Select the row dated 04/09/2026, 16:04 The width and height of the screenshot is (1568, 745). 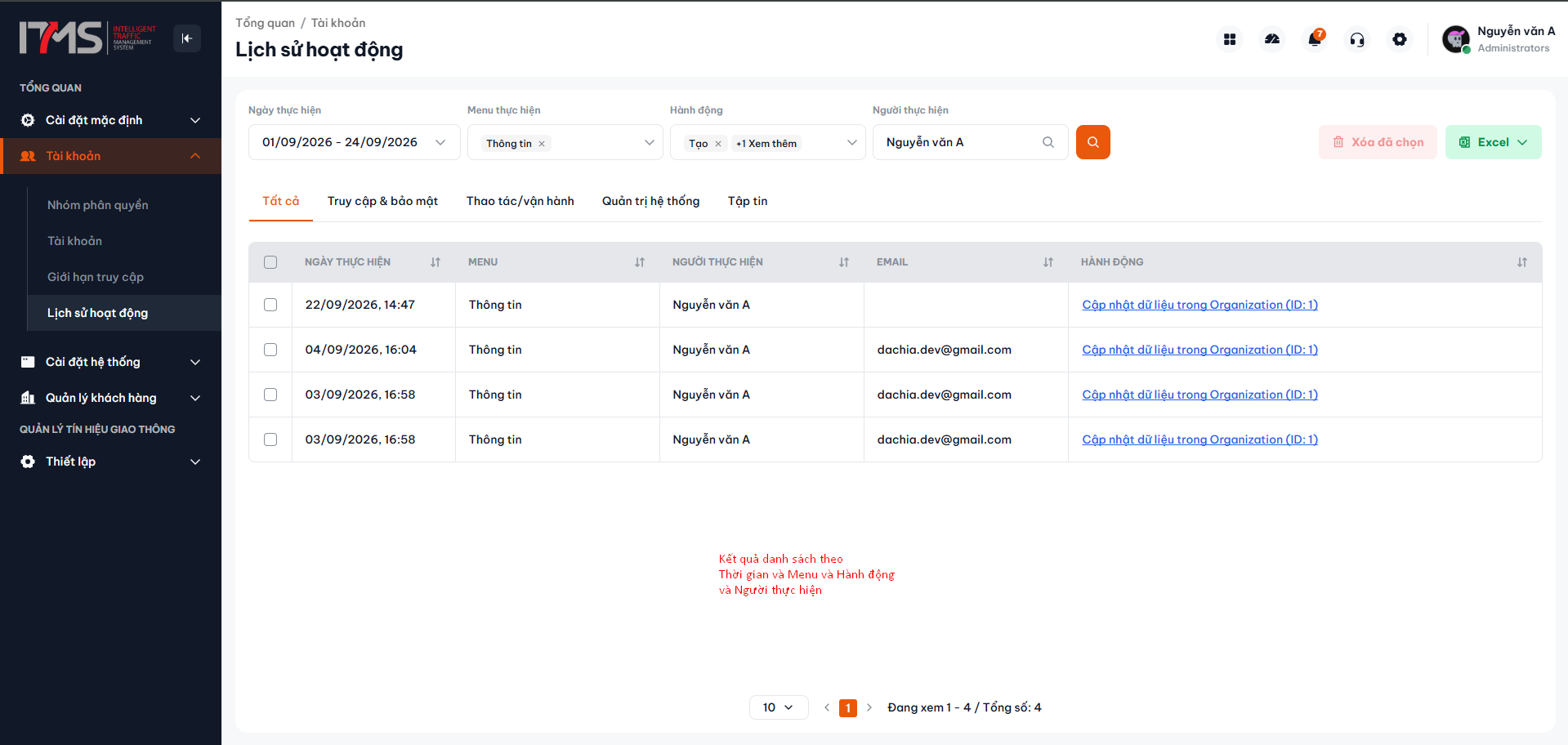click(x=270, y=350)
